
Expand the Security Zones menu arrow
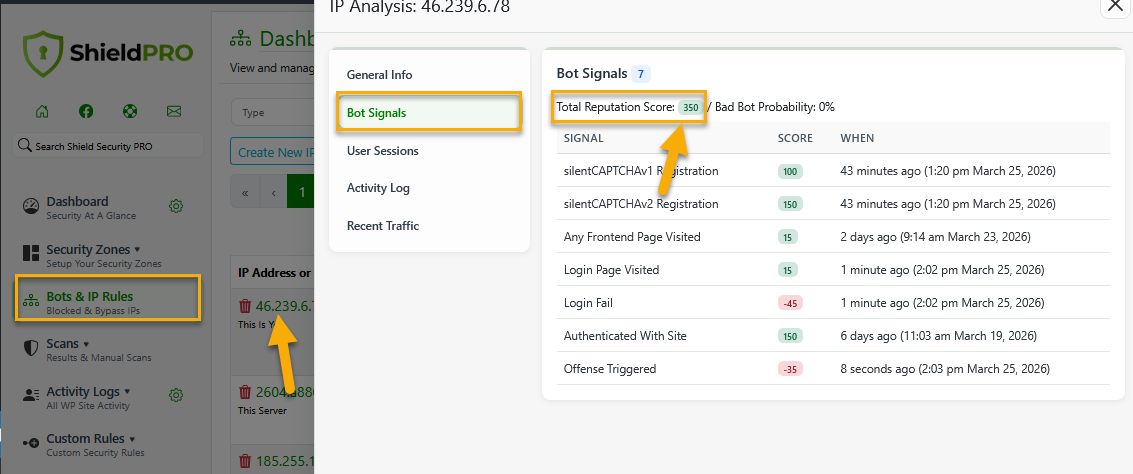(137, 249)
